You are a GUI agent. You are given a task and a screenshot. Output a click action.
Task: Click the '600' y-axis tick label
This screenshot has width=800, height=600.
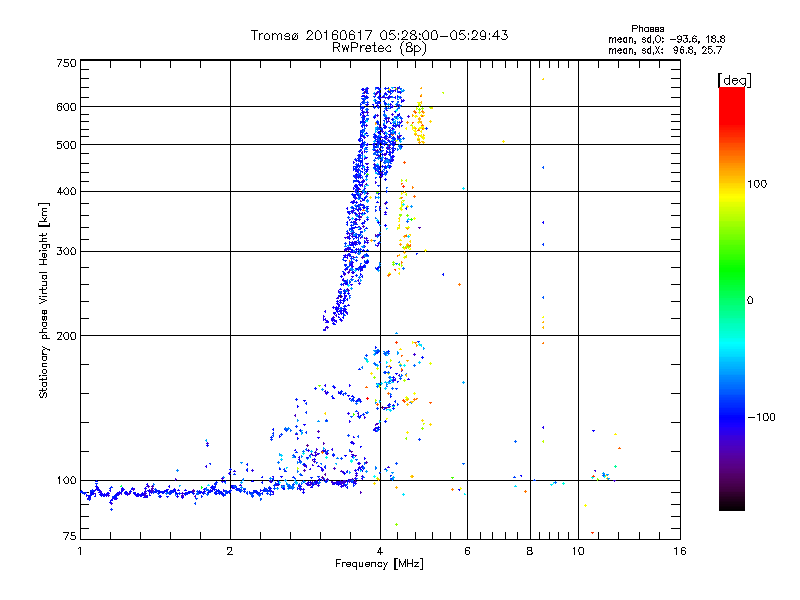pyautogui.click(x=66, y=107)
